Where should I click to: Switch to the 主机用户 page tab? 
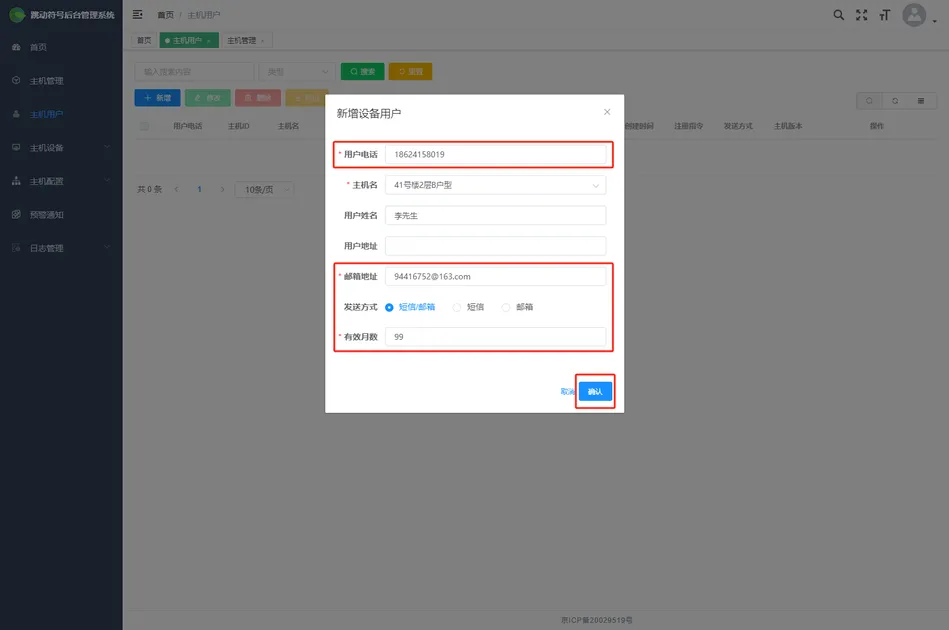[189, 41]
